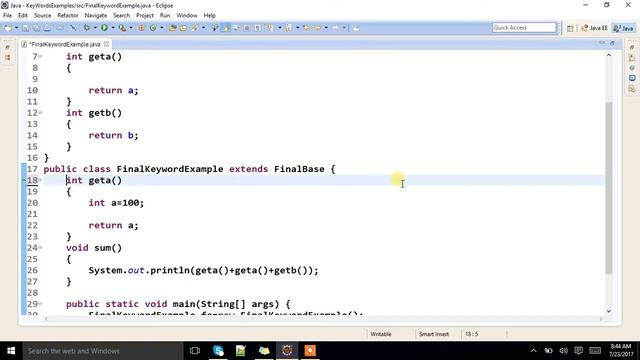Screen dimensions: 640x360
Task: Click the New file toolbar icon
Action: point(8,28)
